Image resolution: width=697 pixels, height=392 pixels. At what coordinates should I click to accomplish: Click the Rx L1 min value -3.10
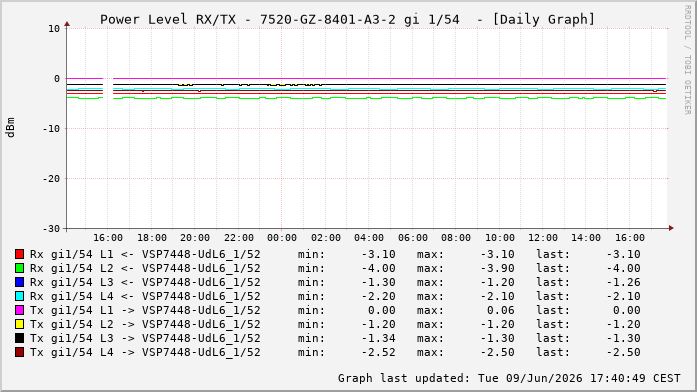(378, 254)
